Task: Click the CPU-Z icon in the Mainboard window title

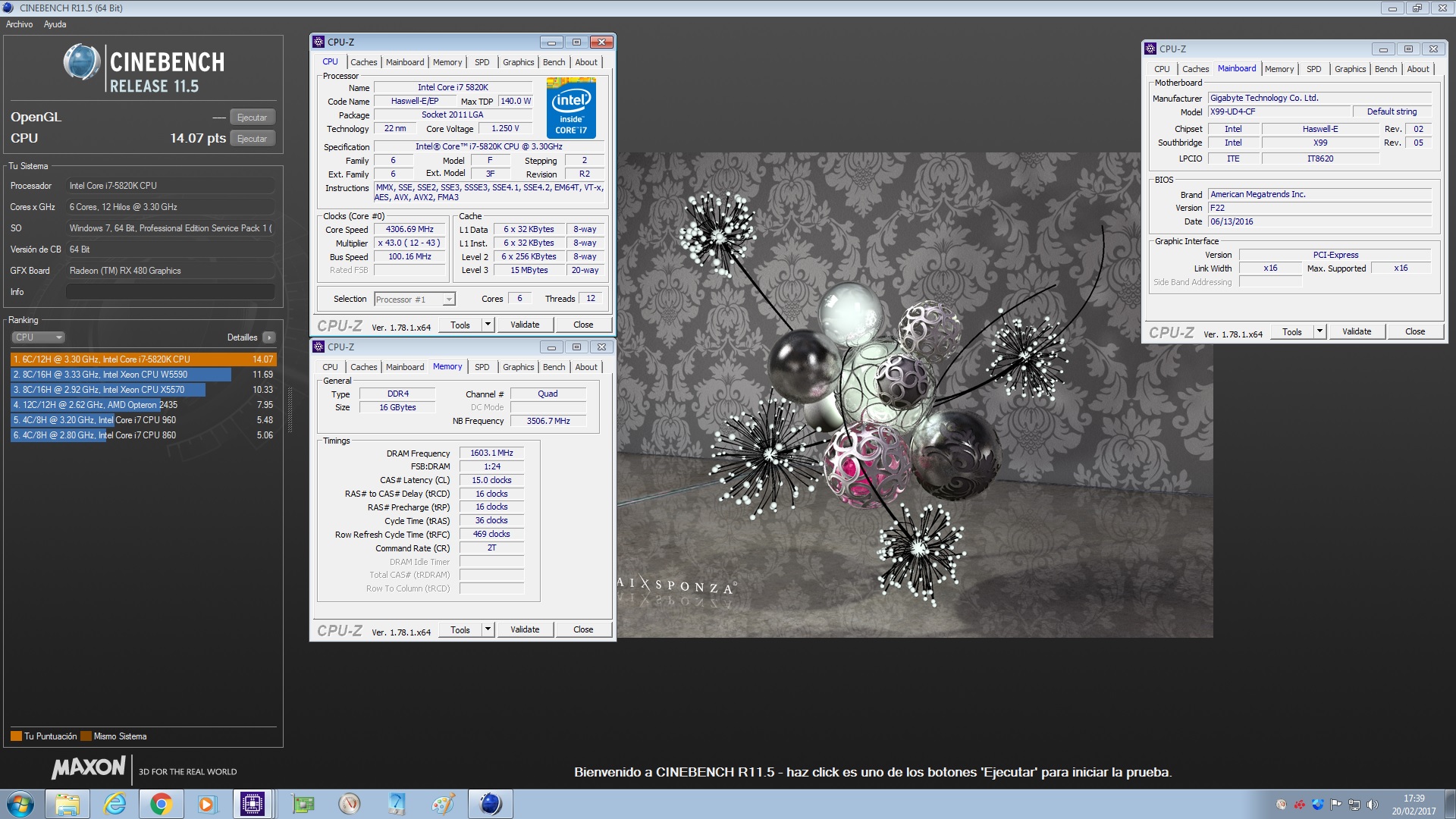Action: [1150, 49]
